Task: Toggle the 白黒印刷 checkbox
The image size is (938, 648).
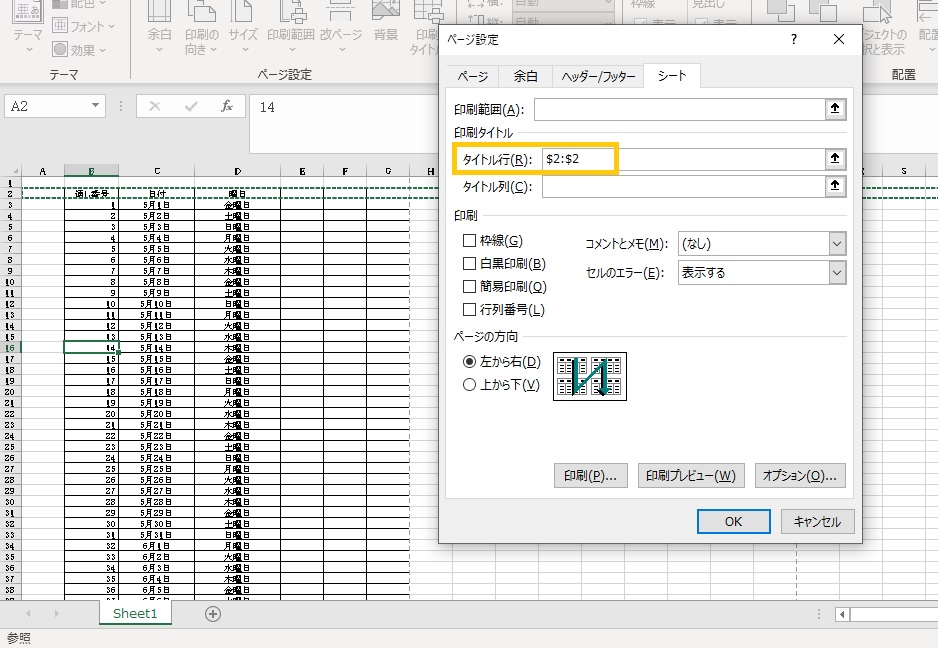Action: click(x=469, y=264)
